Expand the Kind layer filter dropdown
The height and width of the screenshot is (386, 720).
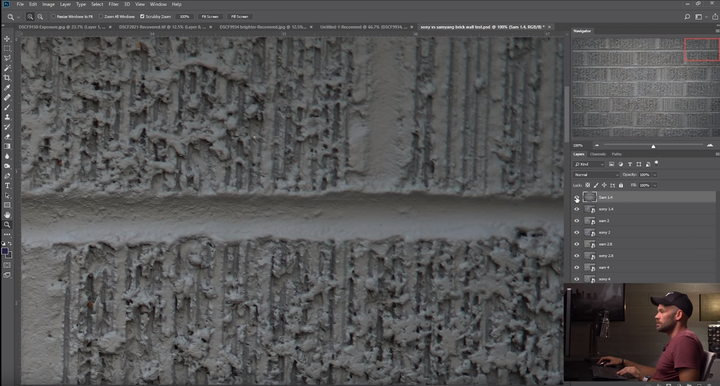(589, 164)
